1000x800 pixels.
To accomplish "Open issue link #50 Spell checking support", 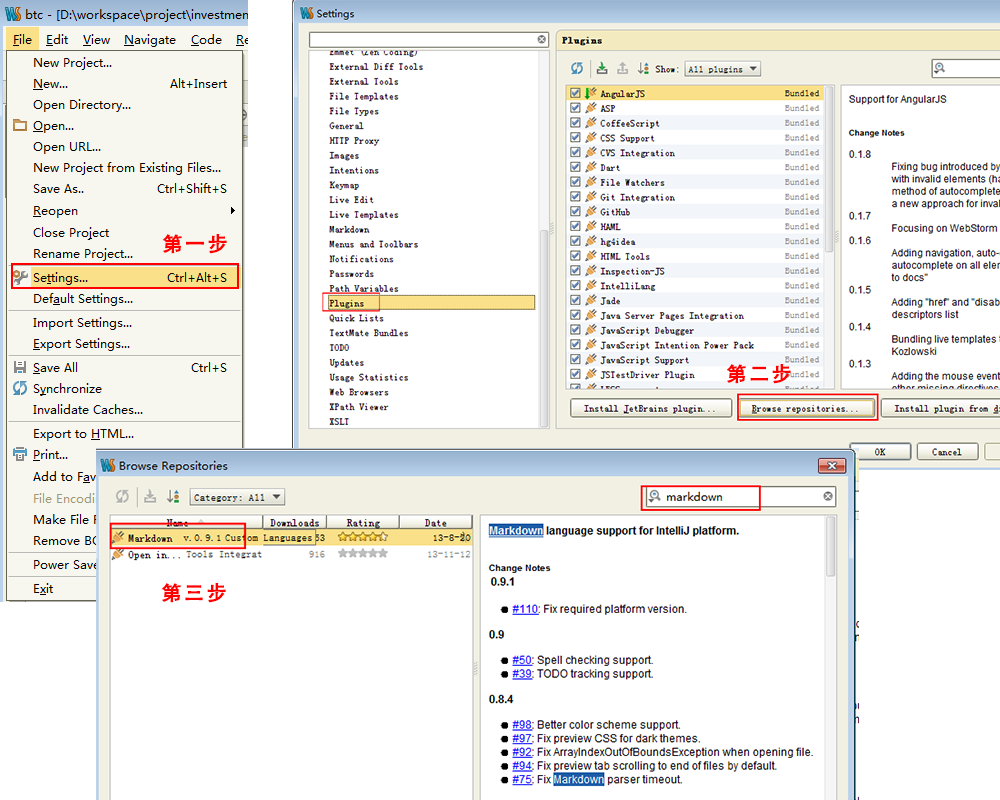I will tap(522, 660).
